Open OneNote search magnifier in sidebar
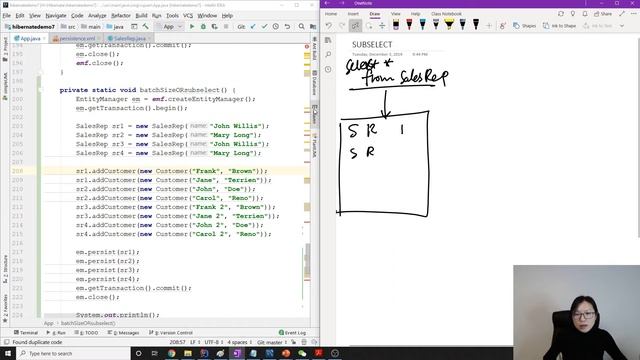Viewport: 640px width, 360px height. pyautogui.click(x=328, y=55)
